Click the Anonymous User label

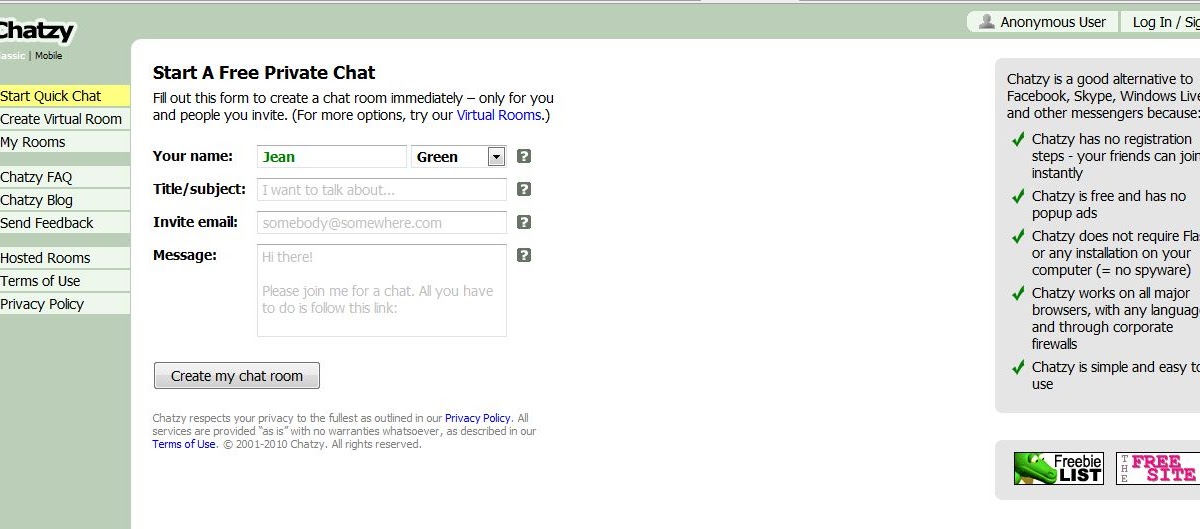(x=1053, y=22)
